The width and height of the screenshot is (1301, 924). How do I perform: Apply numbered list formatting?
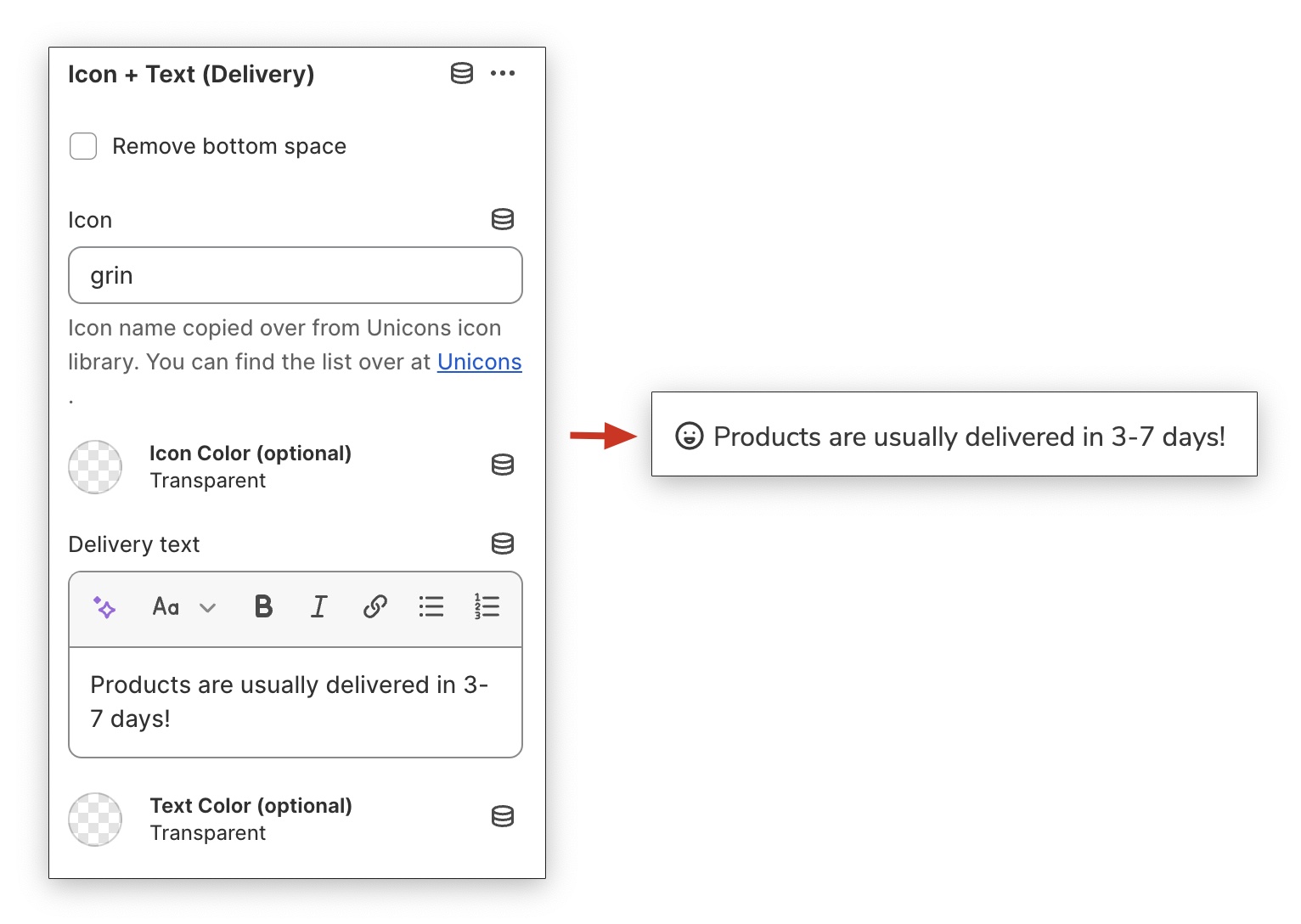click(487, 606)
